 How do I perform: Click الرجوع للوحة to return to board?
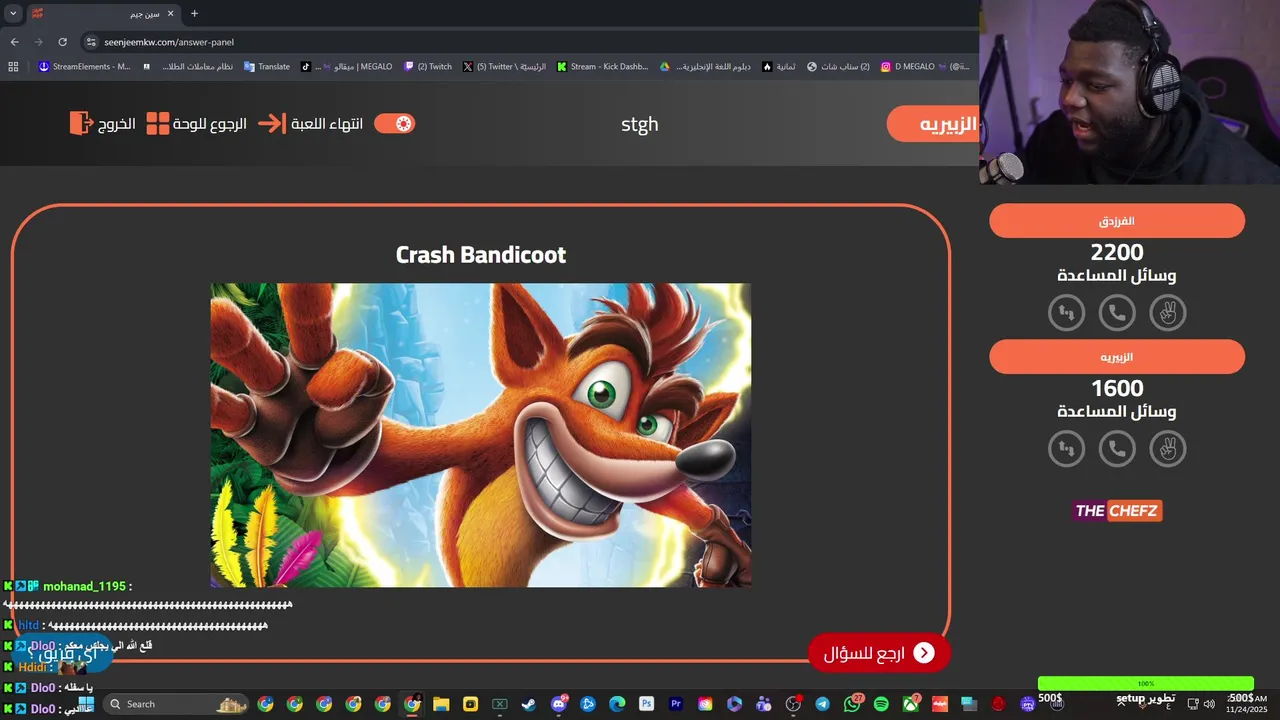pyautogui.click(x=197, y=124)
